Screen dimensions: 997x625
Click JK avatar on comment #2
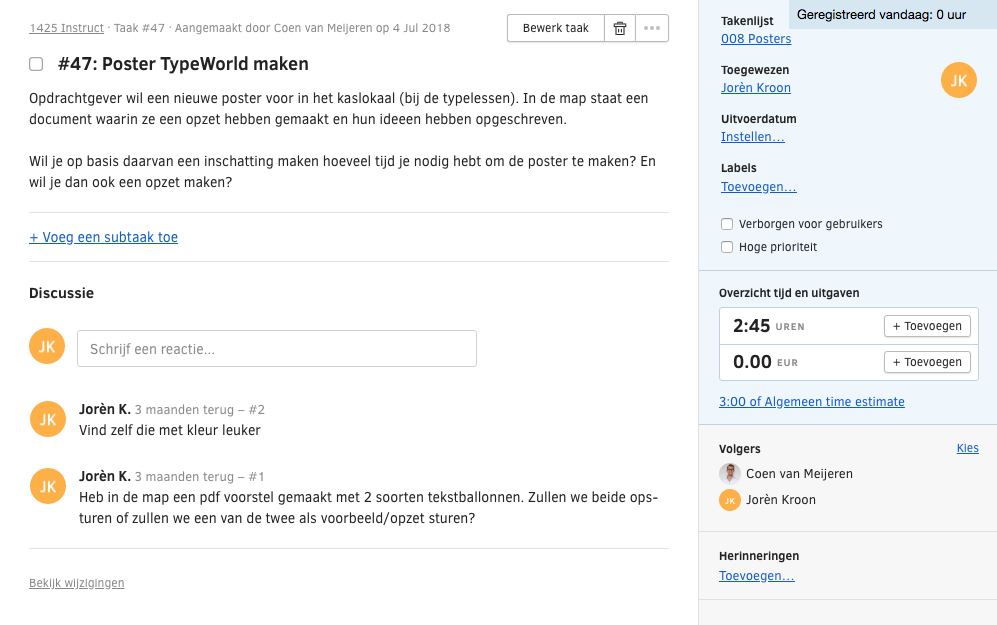click(48, 419)
